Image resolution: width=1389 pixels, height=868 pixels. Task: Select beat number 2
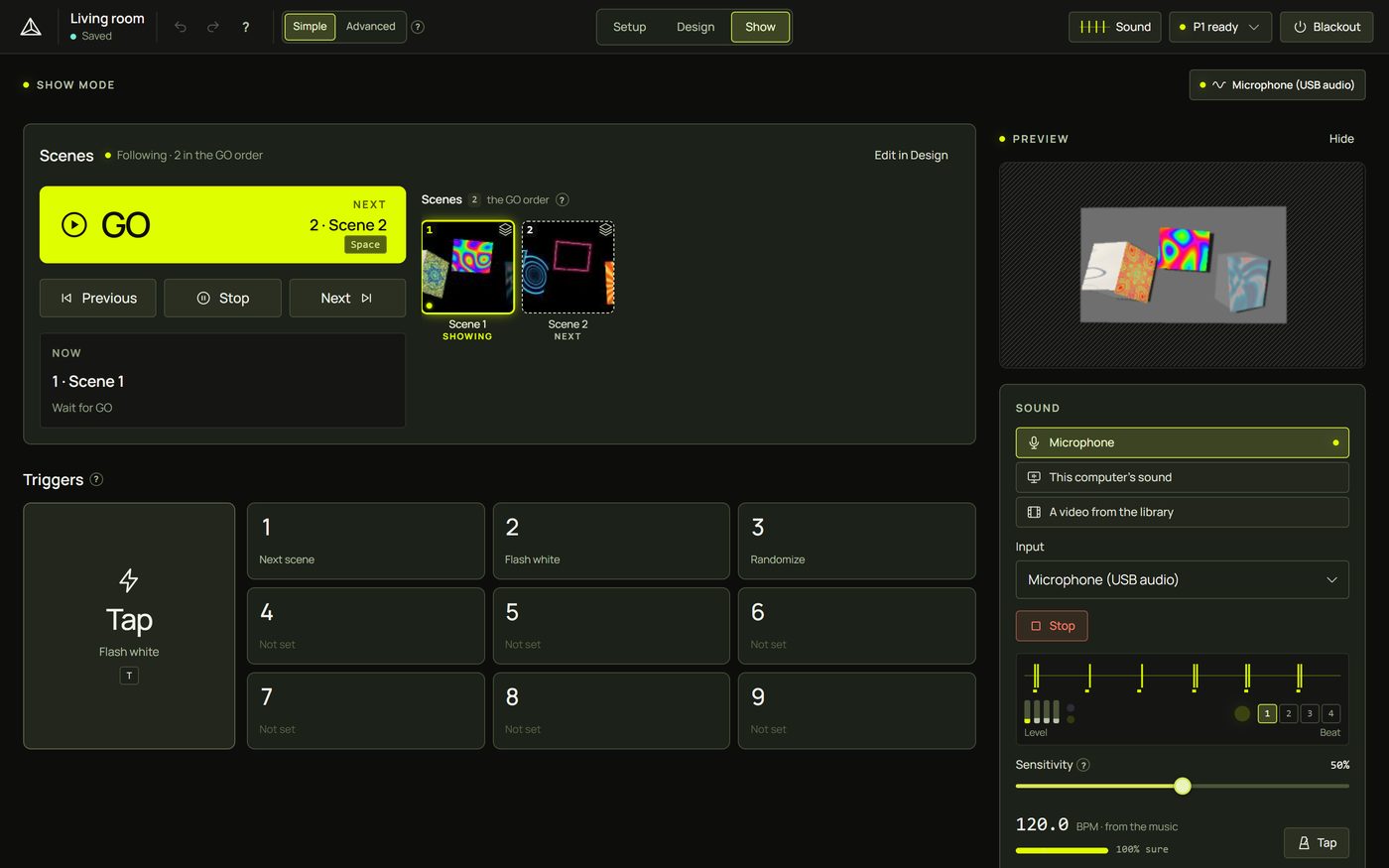point(1288,713)
